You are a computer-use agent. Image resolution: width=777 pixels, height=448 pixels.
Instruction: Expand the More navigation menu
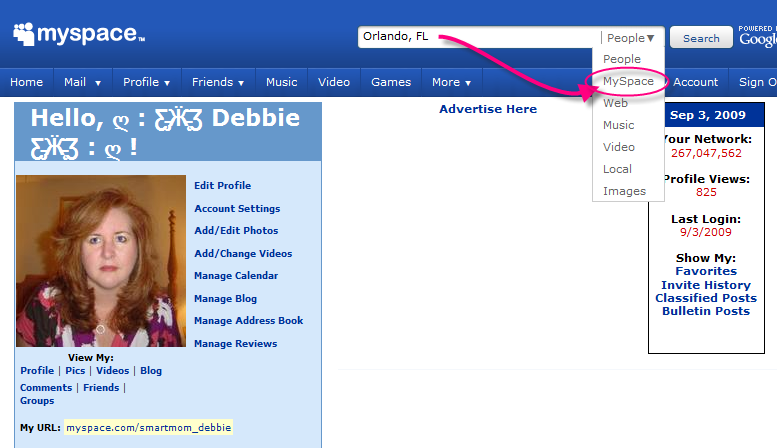[451, 82]
